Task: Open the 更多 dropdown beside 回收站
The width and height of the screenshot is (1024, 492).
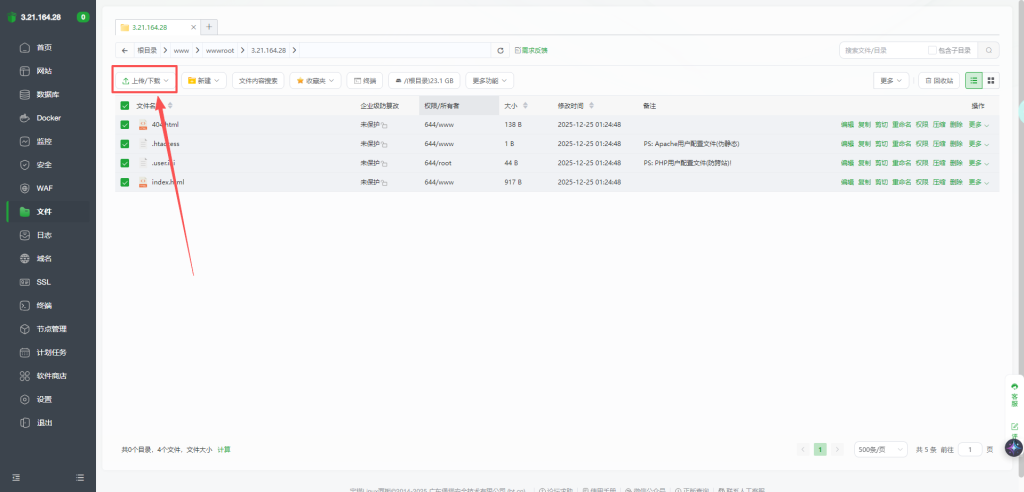Action: click(x=891, y=80)
